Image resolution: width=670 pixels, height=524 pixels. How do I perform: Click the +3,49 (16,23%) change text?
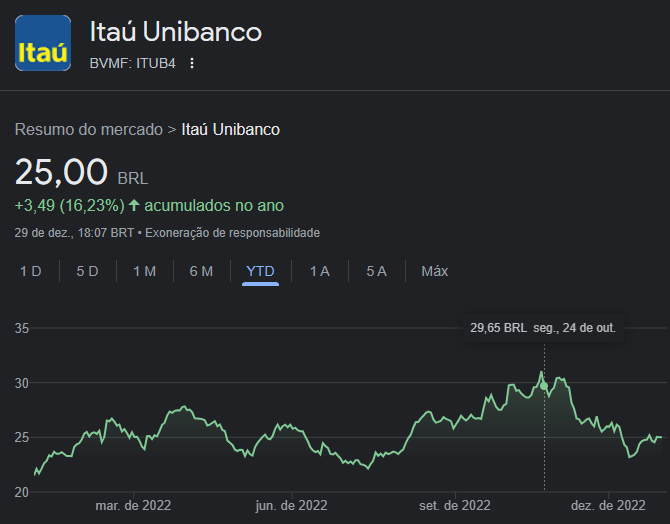click(x=70, y=206)
